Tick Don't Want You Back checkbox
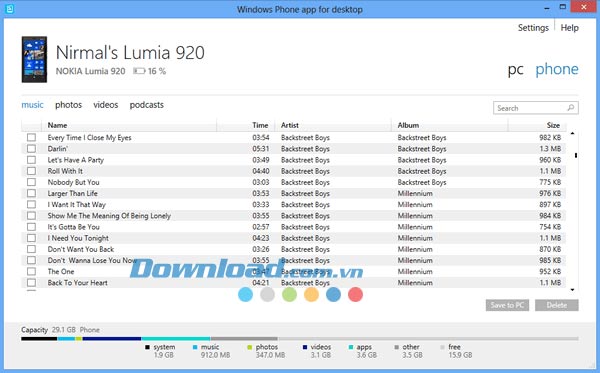The height and width of the screenshot is (373, 600). pyautogui.click(x=31, y=249)
